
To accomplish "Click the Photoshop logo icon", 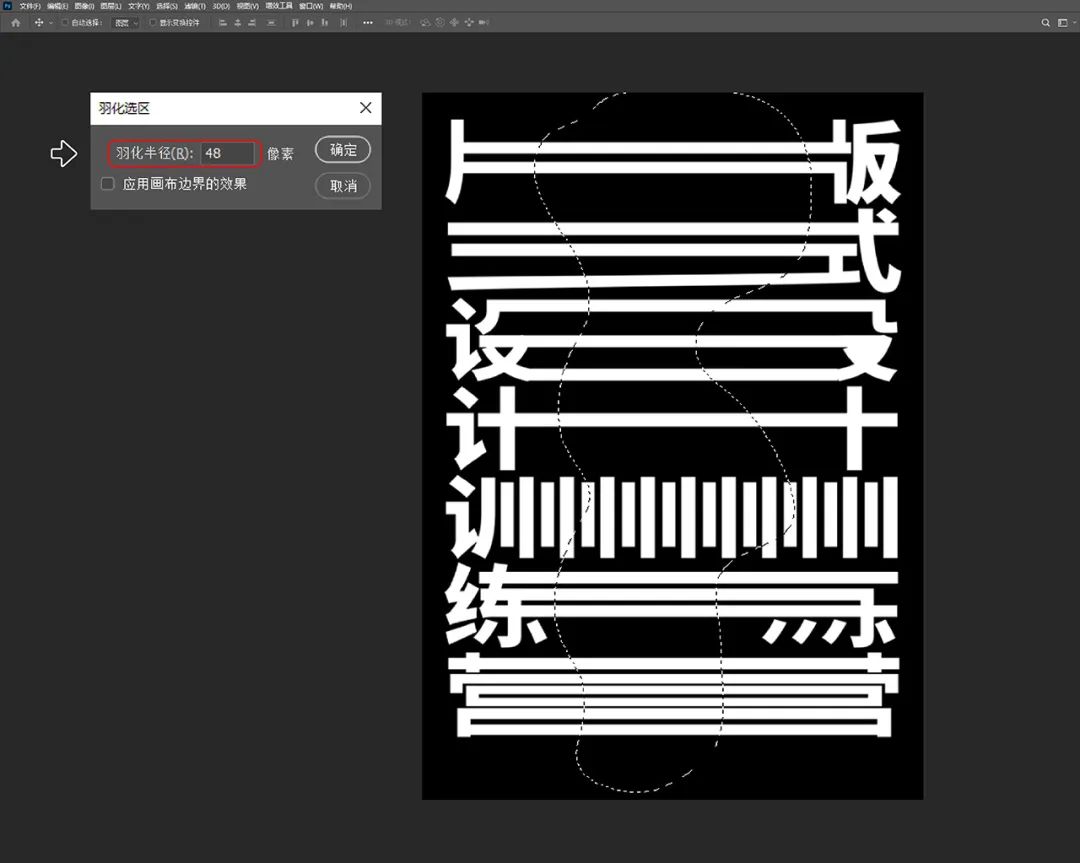I will [x=7, y=6].
